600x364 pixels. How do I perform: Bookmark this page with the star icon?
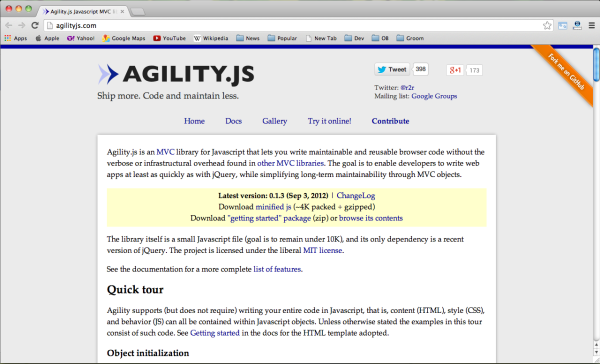pyautogui.click(x=547, y=26)
